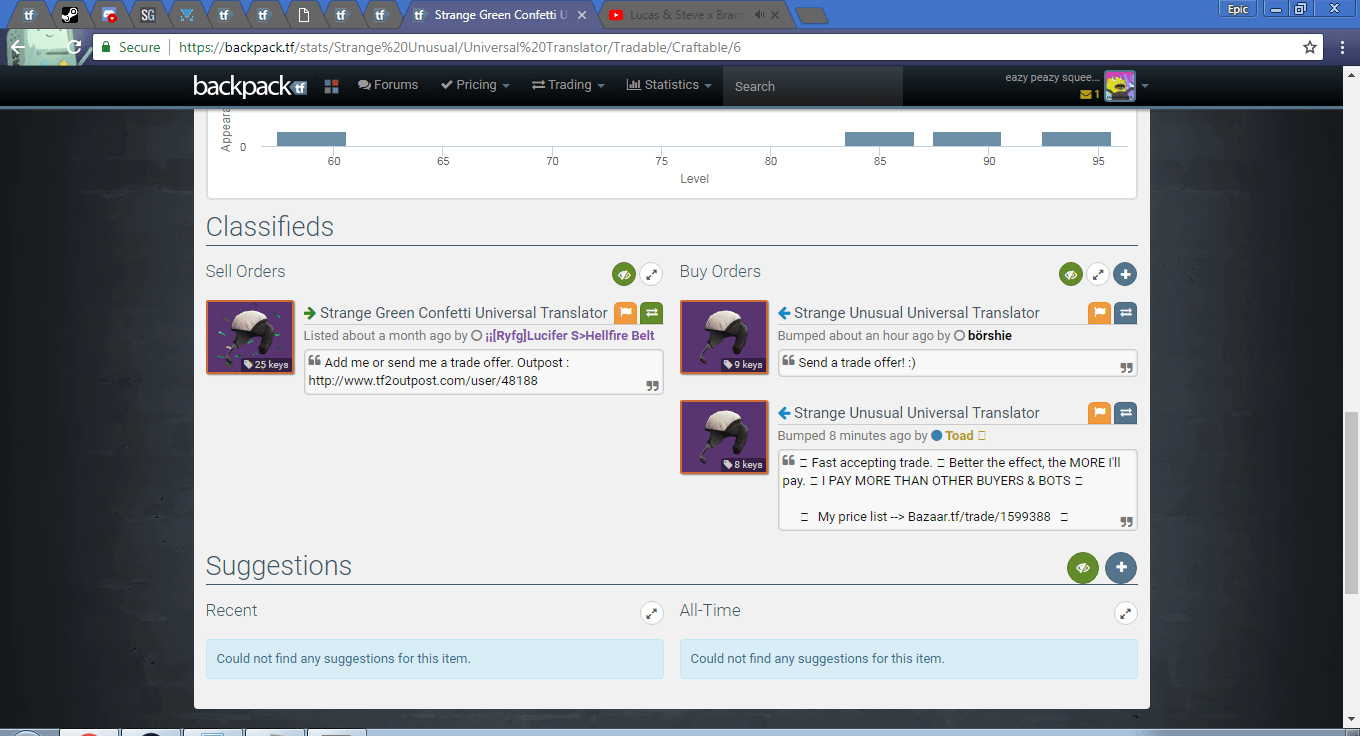This screenshot has height=736, width=1360.
Task: Bookmark this page with the star
Action: click(1310, 47)
